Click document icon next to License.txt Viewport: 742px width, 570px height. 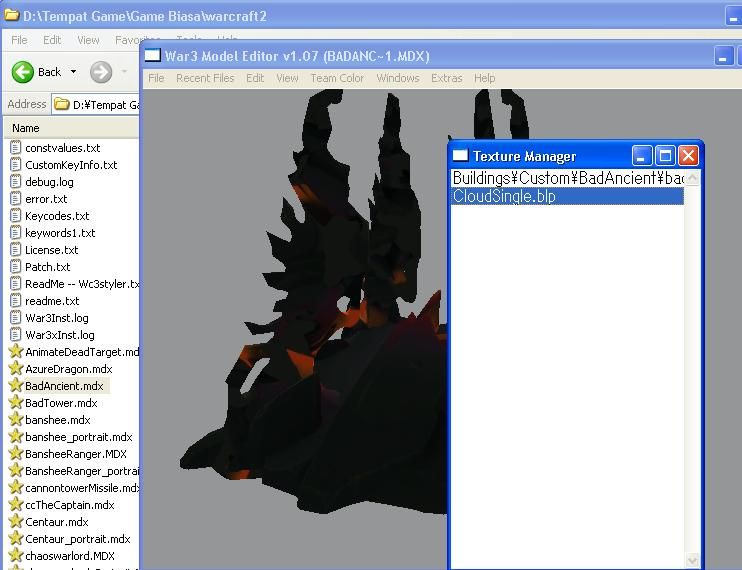tap(16, 250)
